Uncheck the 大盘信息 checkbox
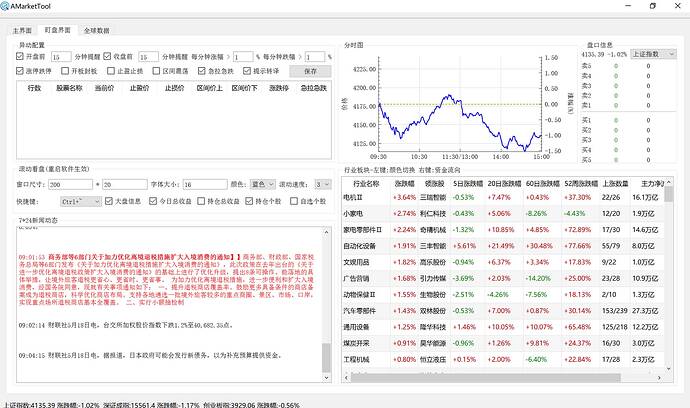The width and height of the screenshot is (690, 408). coord(109,201)
